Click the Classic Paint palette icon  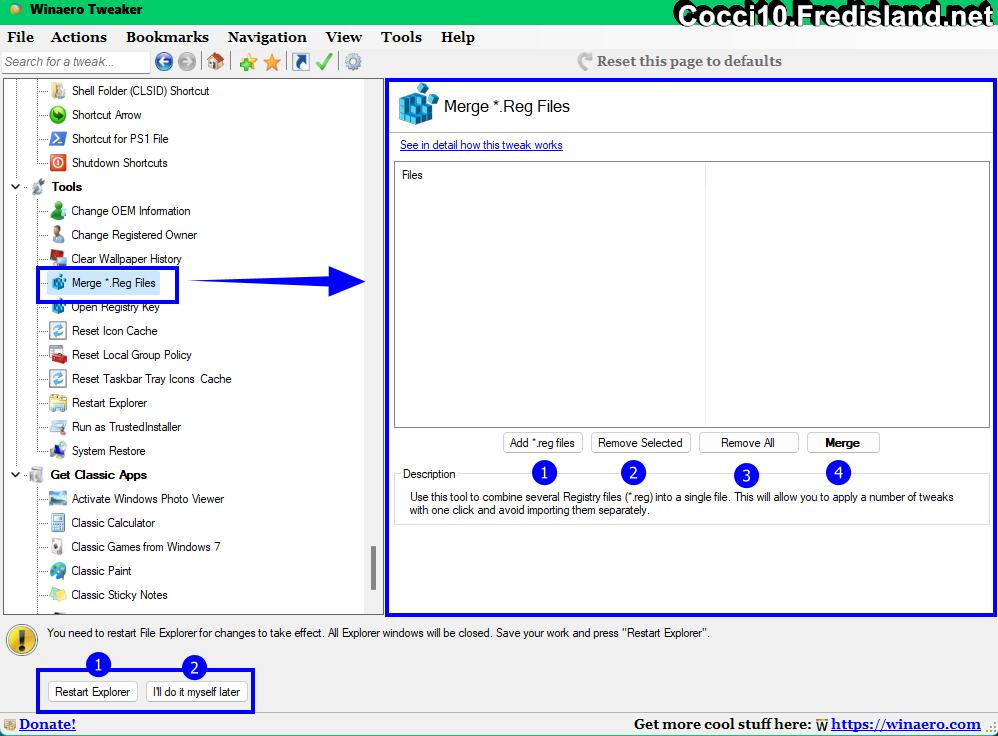point(58,571)
